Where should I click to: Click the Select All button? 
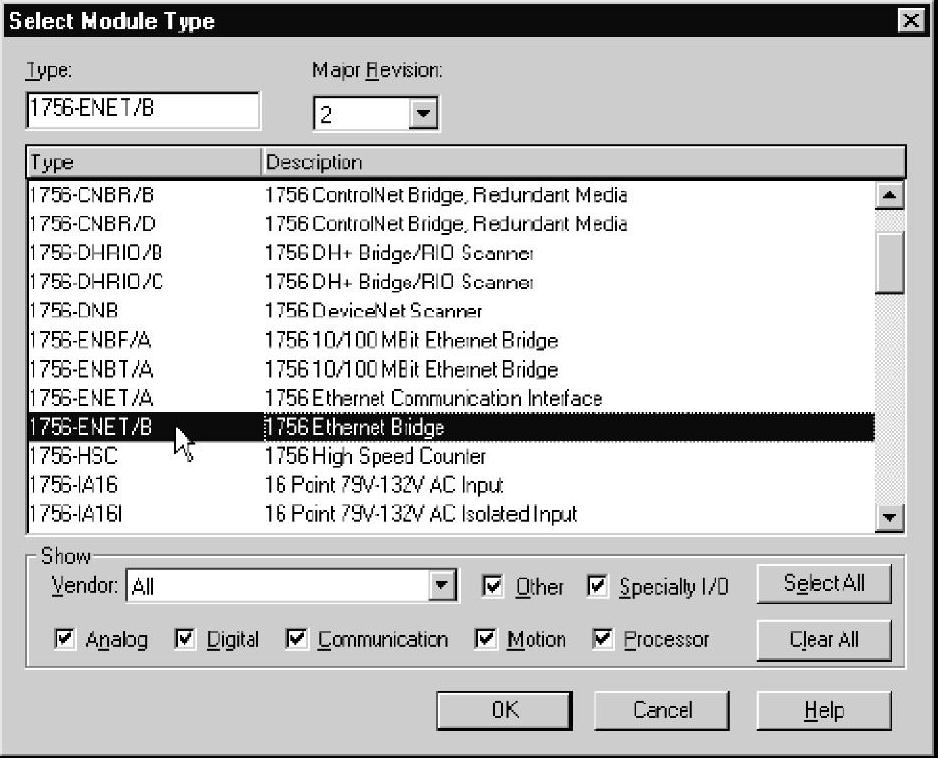pos(824,583)
